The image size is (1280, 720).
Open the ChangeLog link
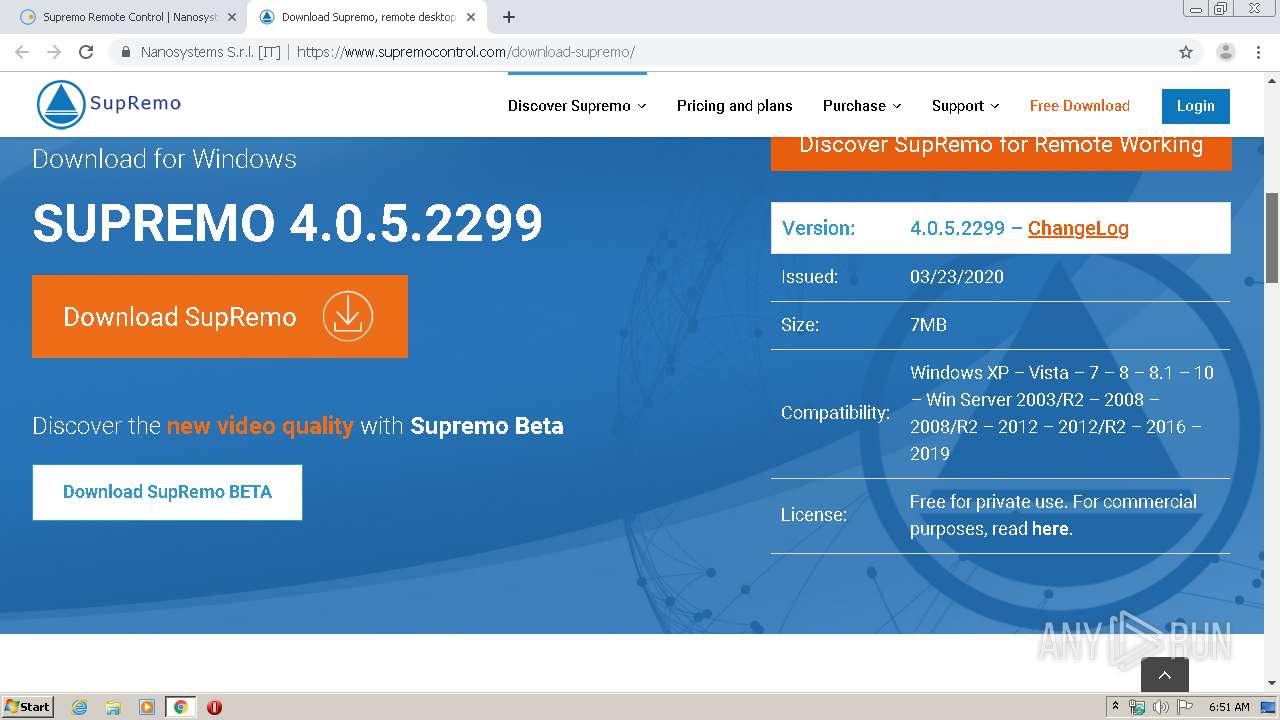tap(1078, 228)
